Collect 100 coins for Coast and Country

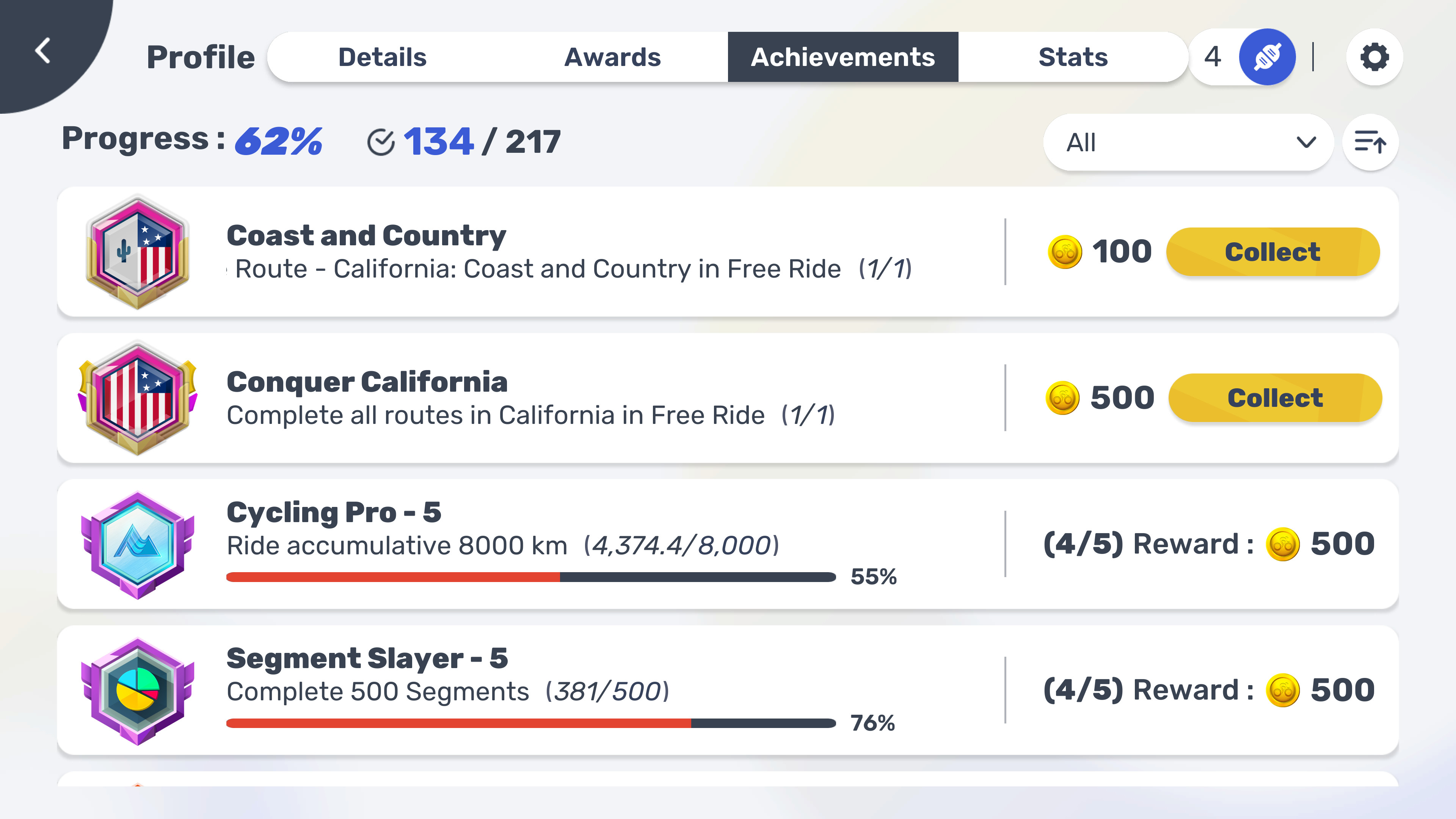click(1273, 251)
